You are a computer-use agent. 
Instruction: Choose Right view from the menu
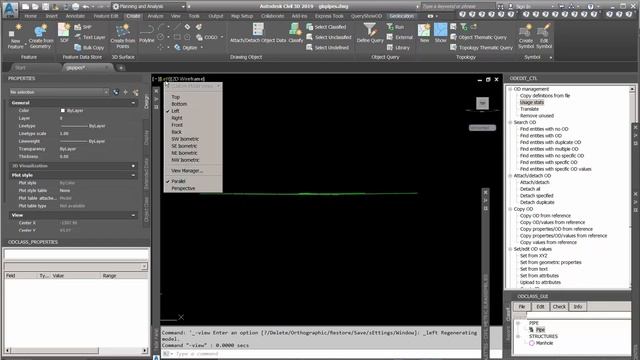coord(177,118)
